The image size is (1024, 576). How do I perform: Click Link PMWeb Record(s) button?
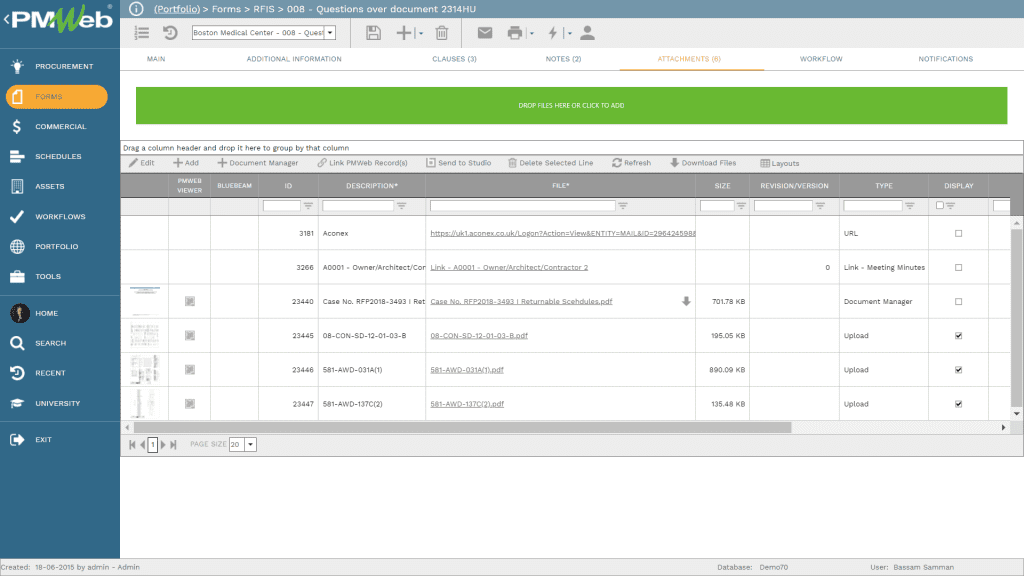(x=362, y=163)
